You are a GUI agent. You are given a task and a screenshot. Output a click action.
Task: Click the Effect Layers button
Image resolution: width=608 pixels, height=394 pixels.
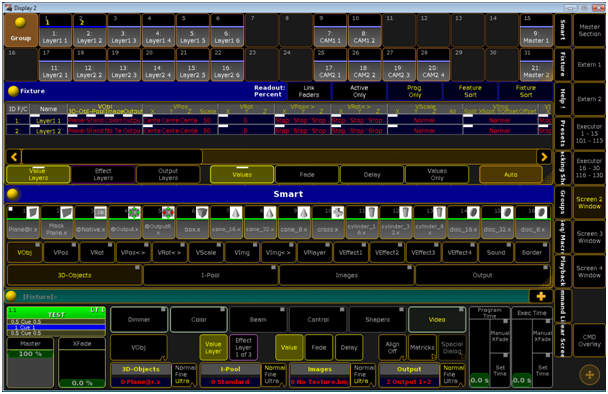coord(103,175)
